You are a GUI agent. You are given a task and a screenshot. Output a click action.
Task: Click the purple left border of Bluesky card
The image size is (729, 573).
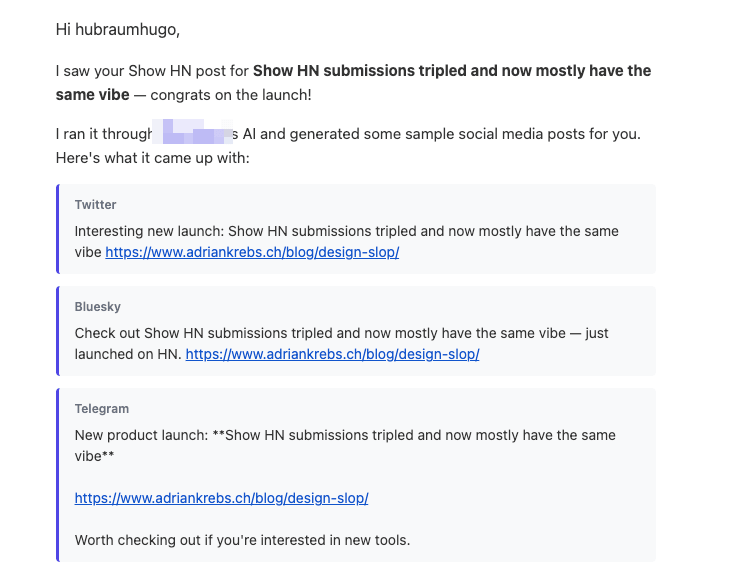point(58,331)
